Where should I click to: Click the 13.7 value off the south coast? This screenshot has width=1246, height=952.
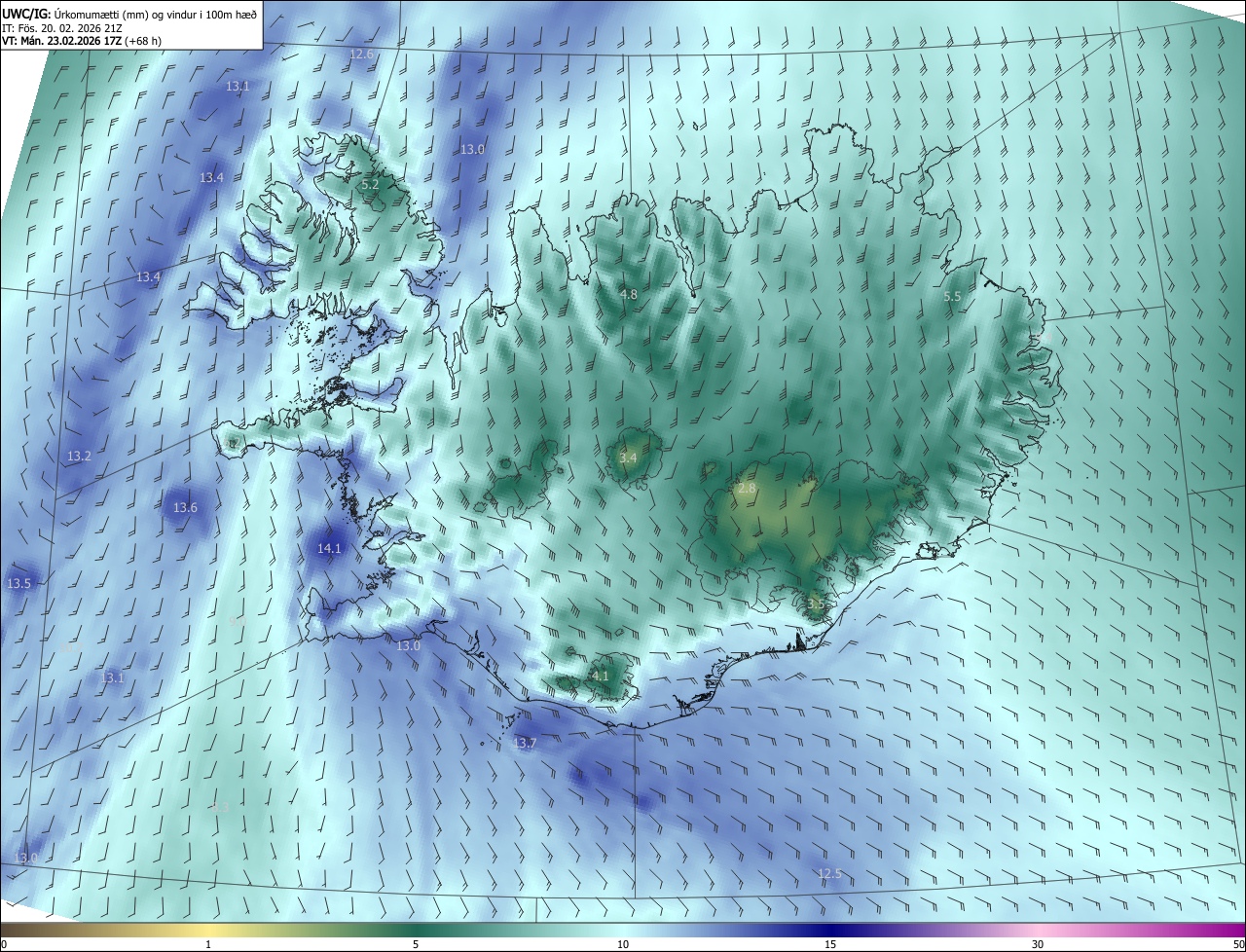pyautogui.click(x=524, y=744)
